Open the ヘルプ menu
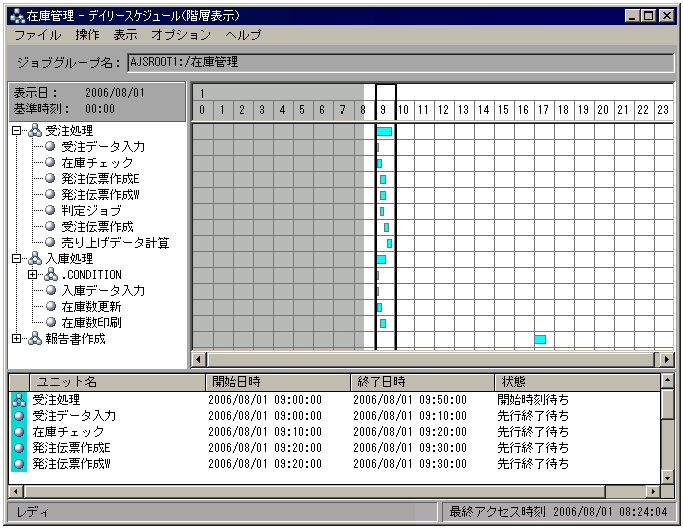The width and height of the screenshot is (683, 529). (x=243, y=35)
